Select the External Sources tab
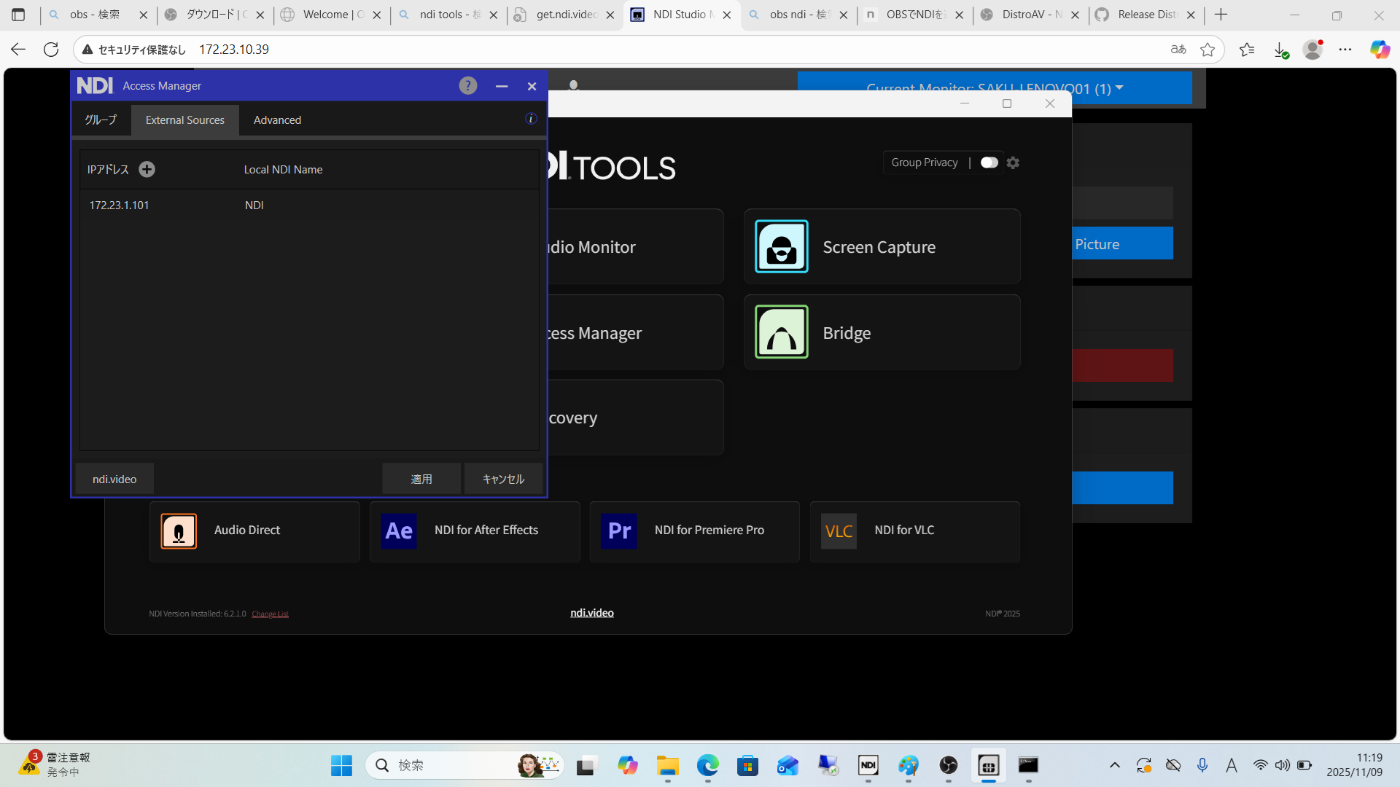Screen dimensions: 1400x787 pos(185,120)
